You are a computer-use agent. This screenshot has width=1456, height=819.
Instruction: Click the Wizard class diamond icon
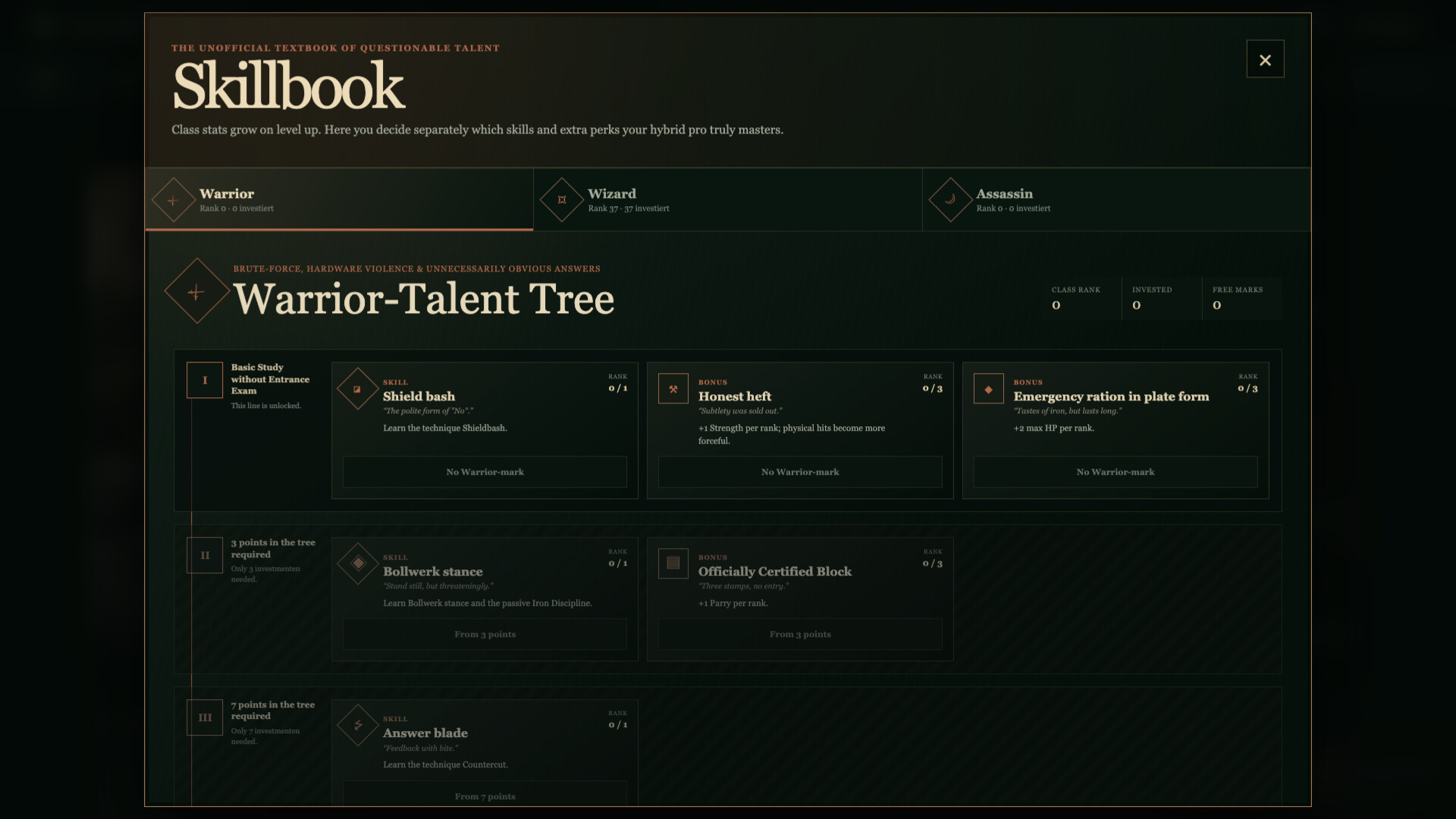point(561,200)
